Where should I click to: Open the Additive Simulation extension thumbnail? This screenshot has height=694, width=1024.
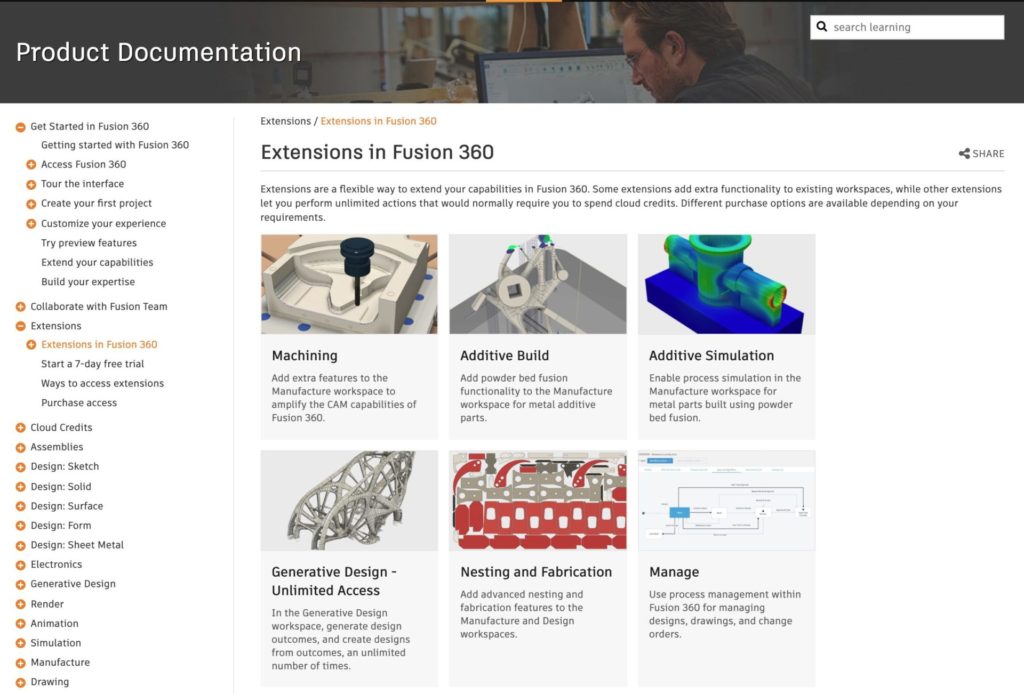point(726,282)
